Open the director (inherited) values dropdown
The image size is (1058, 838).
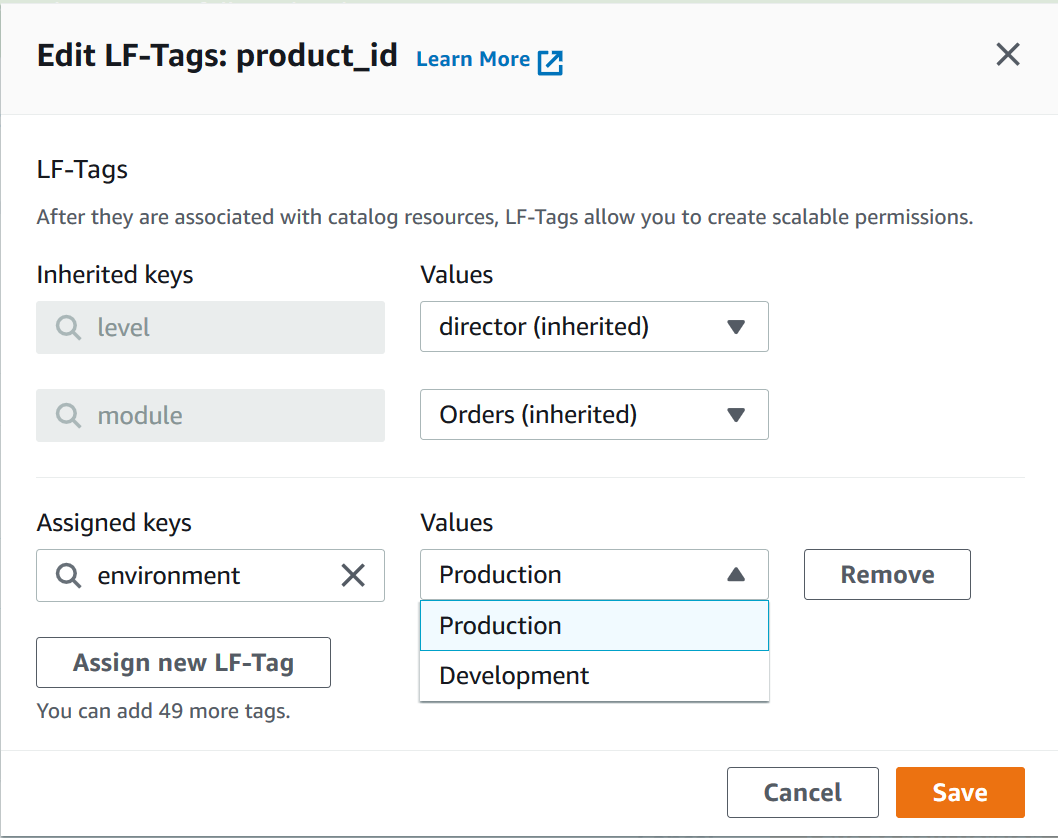(594, 327)
